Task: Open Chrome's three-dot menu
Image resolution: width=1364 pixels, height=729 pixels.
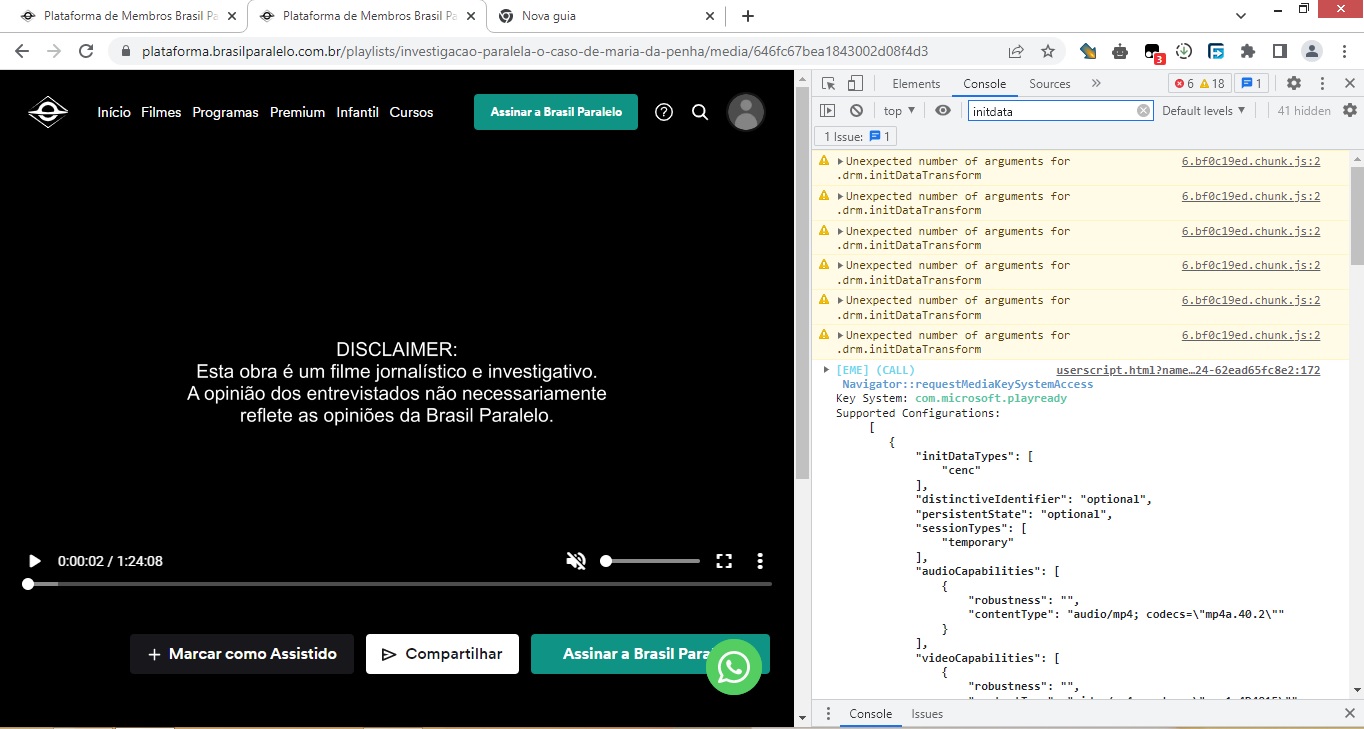Action: pyautogui.click(x=1344, y=51)
